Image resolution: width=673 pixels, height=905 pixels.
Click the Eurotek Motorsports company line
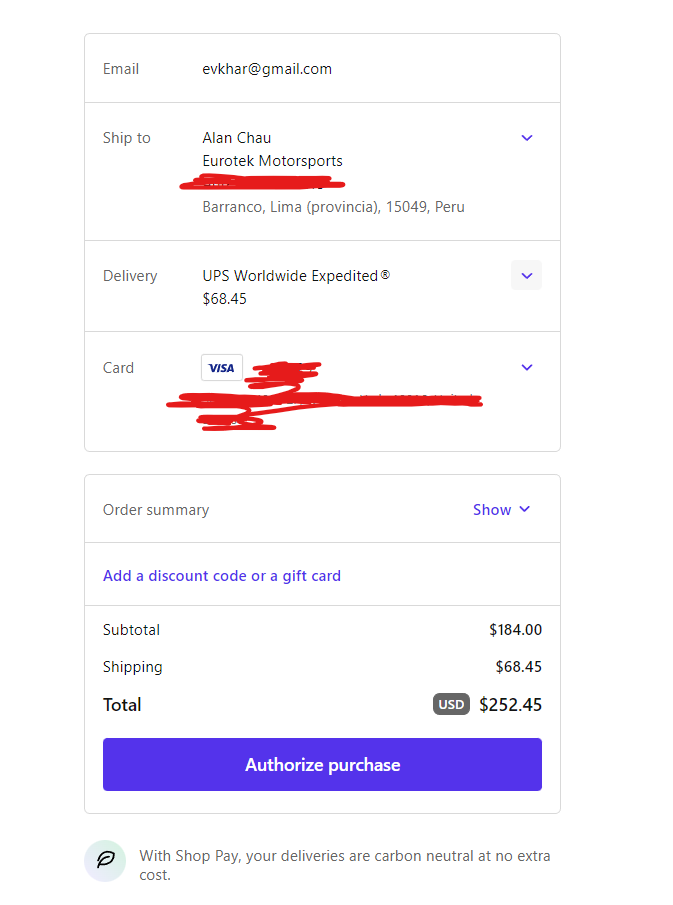click(272, 160)
